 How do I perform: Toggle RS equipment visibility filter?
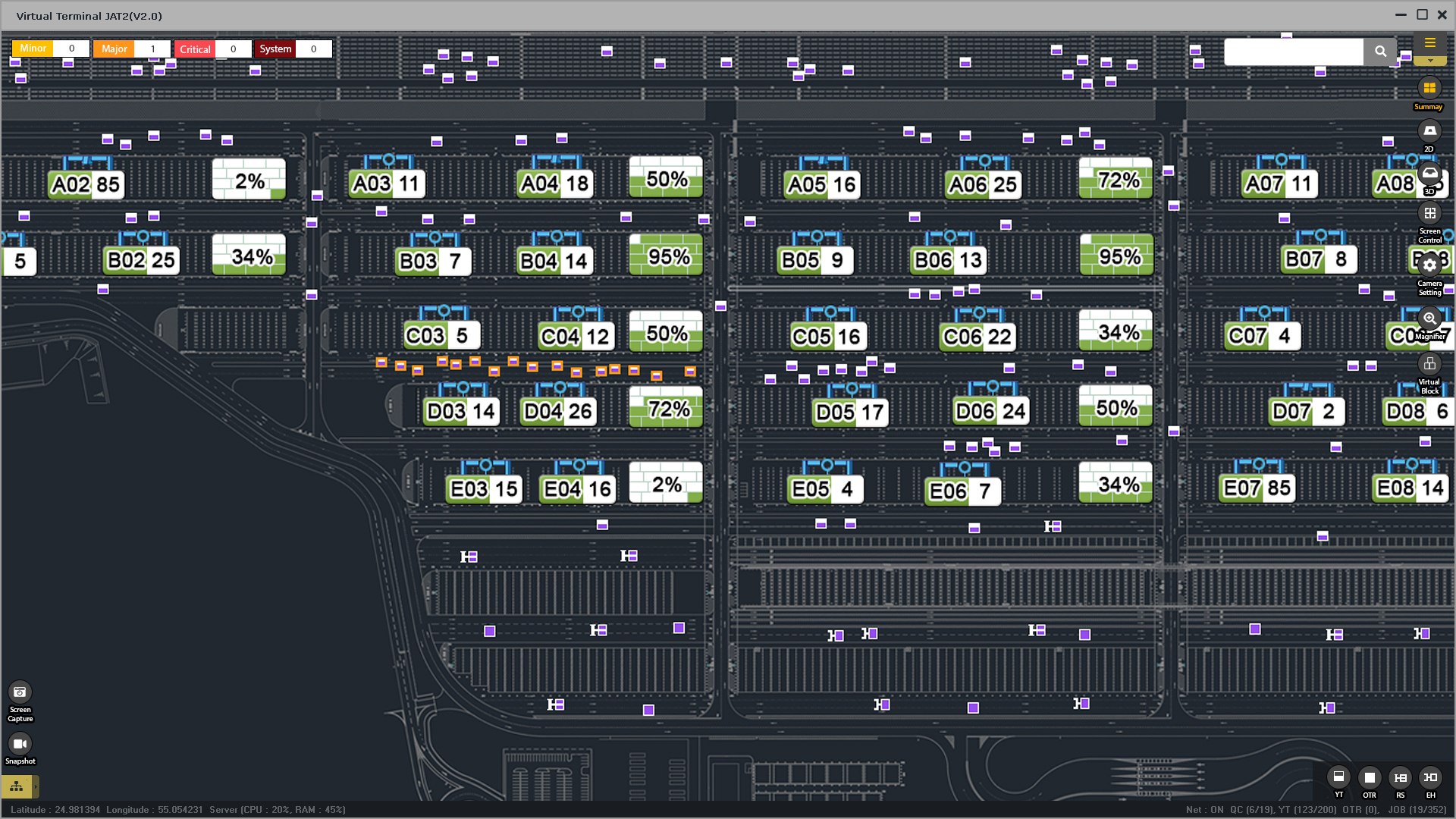click(1400, 777)
